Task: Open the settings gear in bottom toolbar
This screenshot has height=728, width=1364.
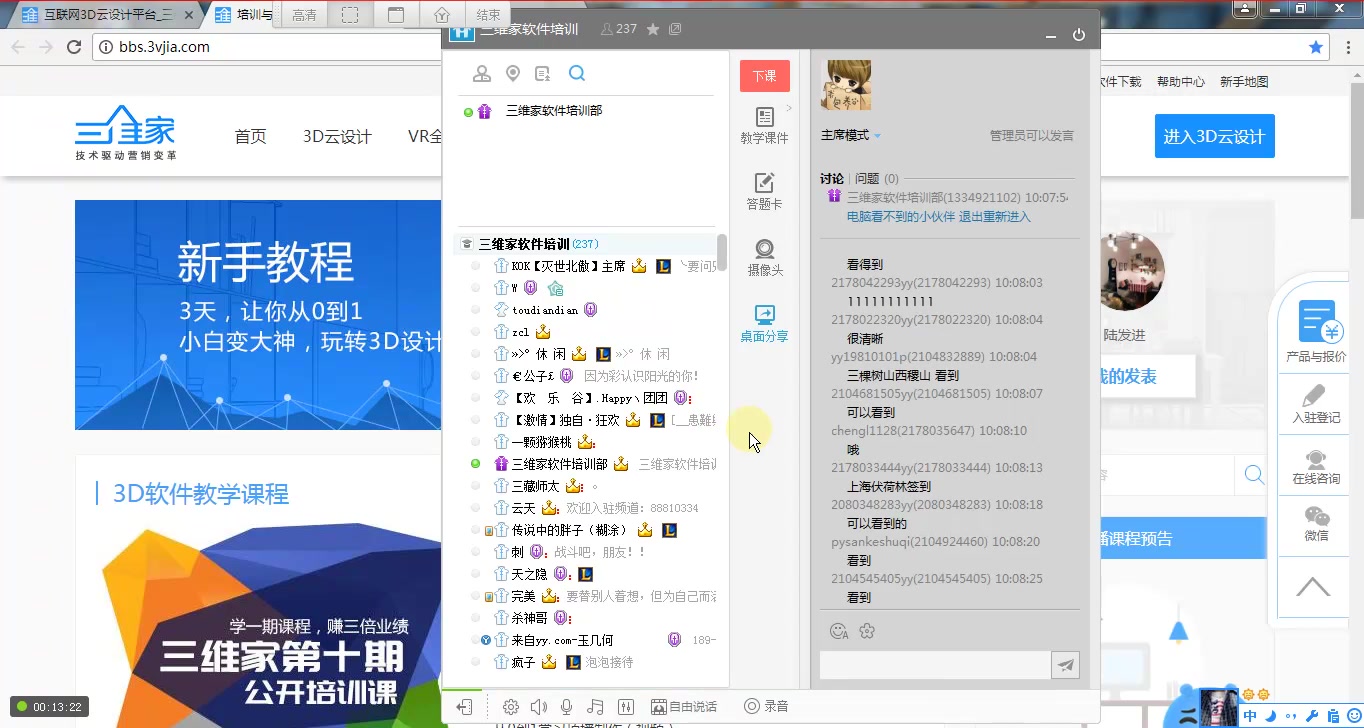Action: [x=510, y=706]
